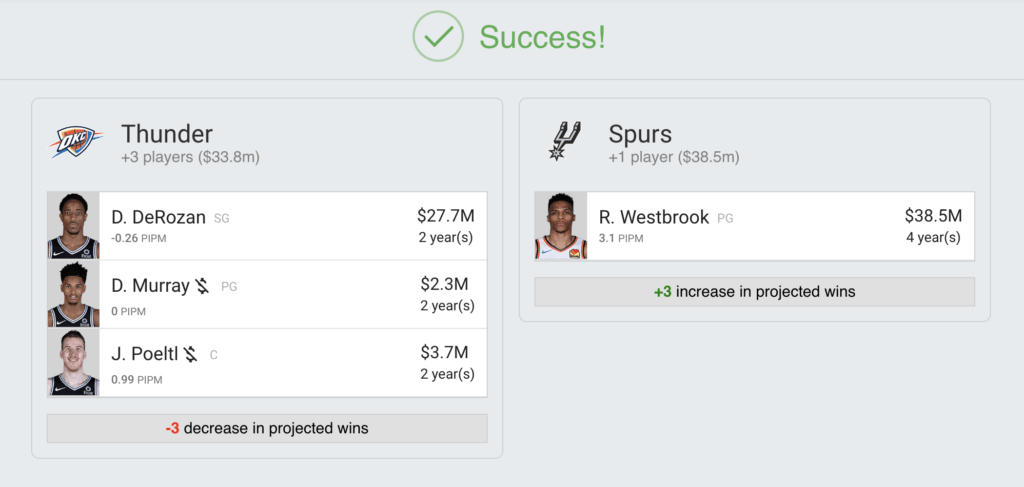Click DeRozan's $27.7M salary figure

coord(446,215)
